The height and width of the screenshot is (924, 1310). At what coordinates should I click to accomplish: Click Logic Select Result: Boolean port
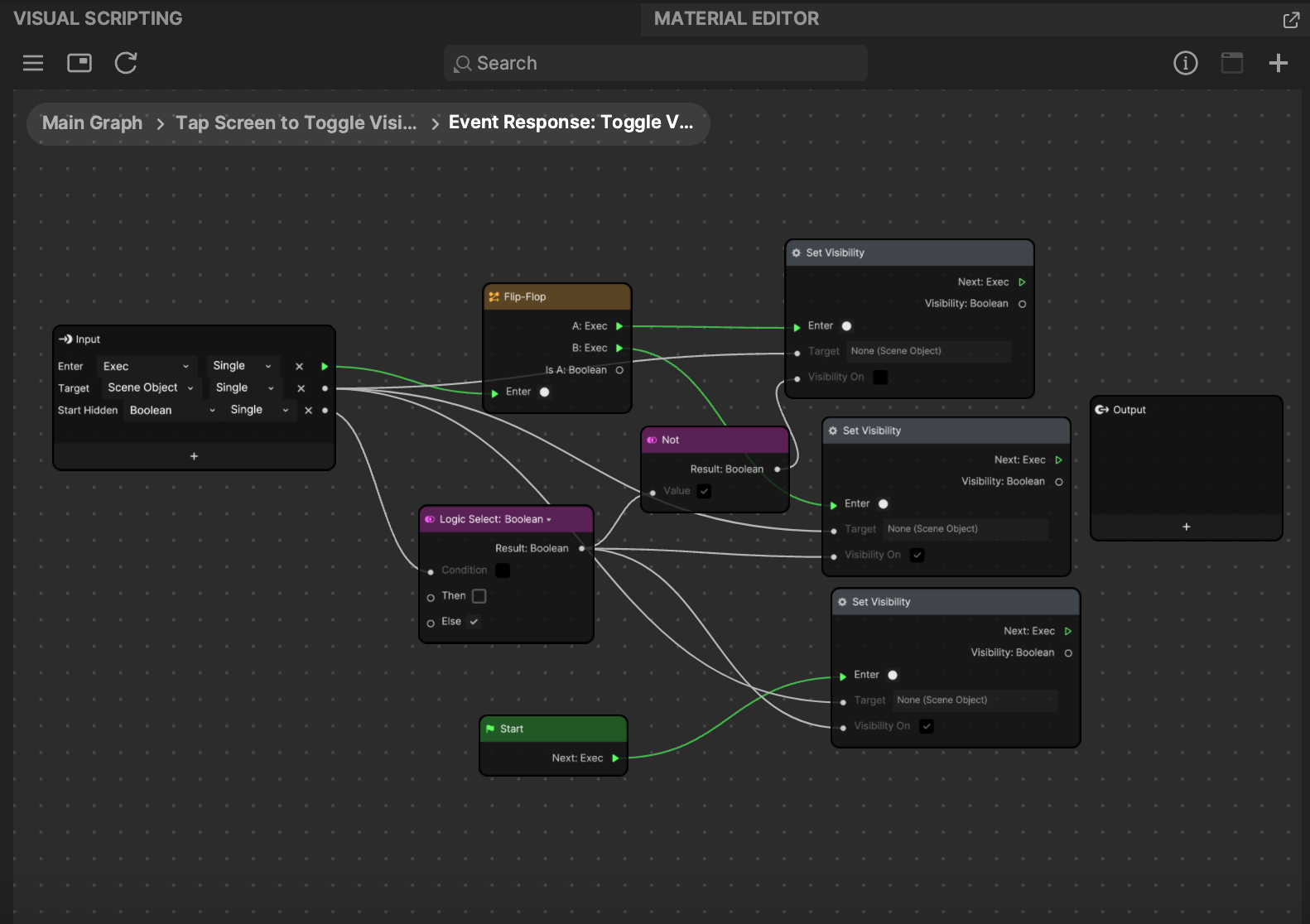pos(581,548)
